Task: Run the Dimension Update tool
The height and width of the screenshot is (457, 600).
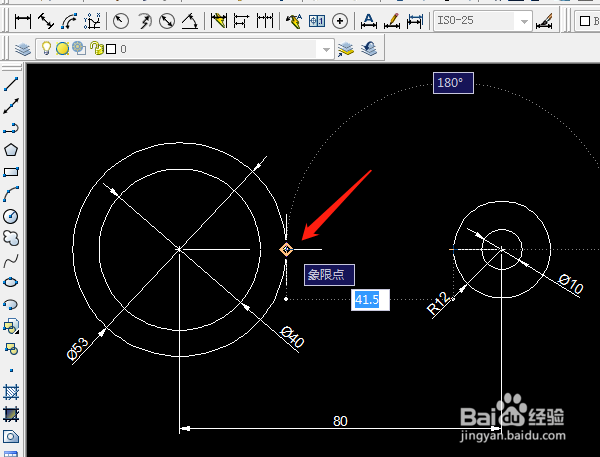Action: pos(415,21)
